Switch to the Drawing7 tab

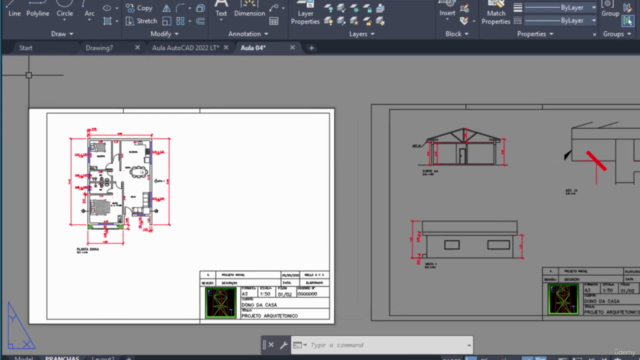[x=99, y=48]
